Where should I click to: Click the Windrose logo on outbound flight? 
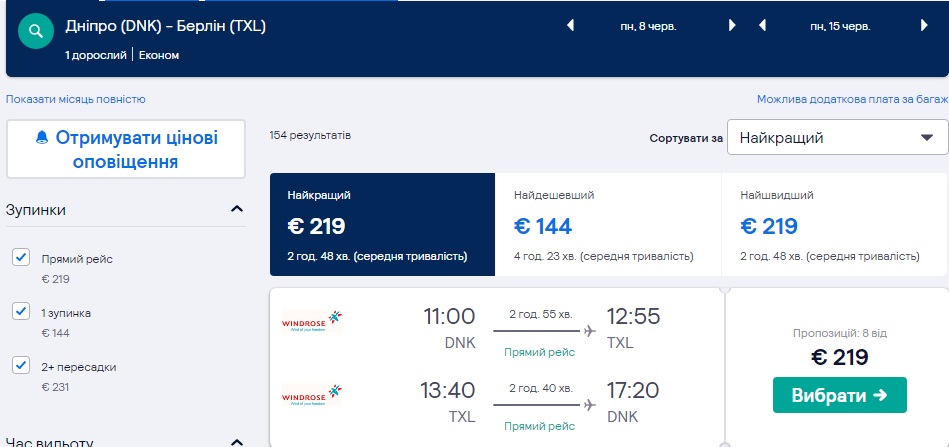(x=312, y=320)
